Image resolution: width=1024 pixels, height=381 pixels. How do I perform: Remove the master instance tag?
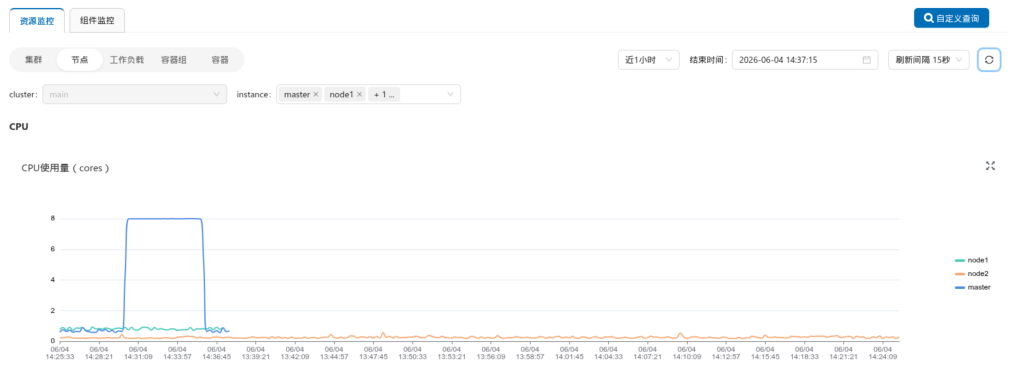coord(315,95)
